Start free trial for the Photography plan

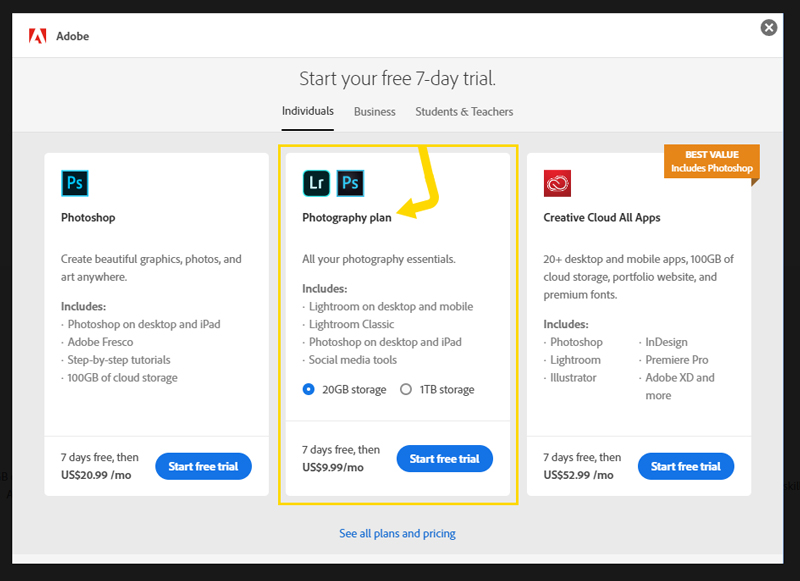click(x=444, y=459)
